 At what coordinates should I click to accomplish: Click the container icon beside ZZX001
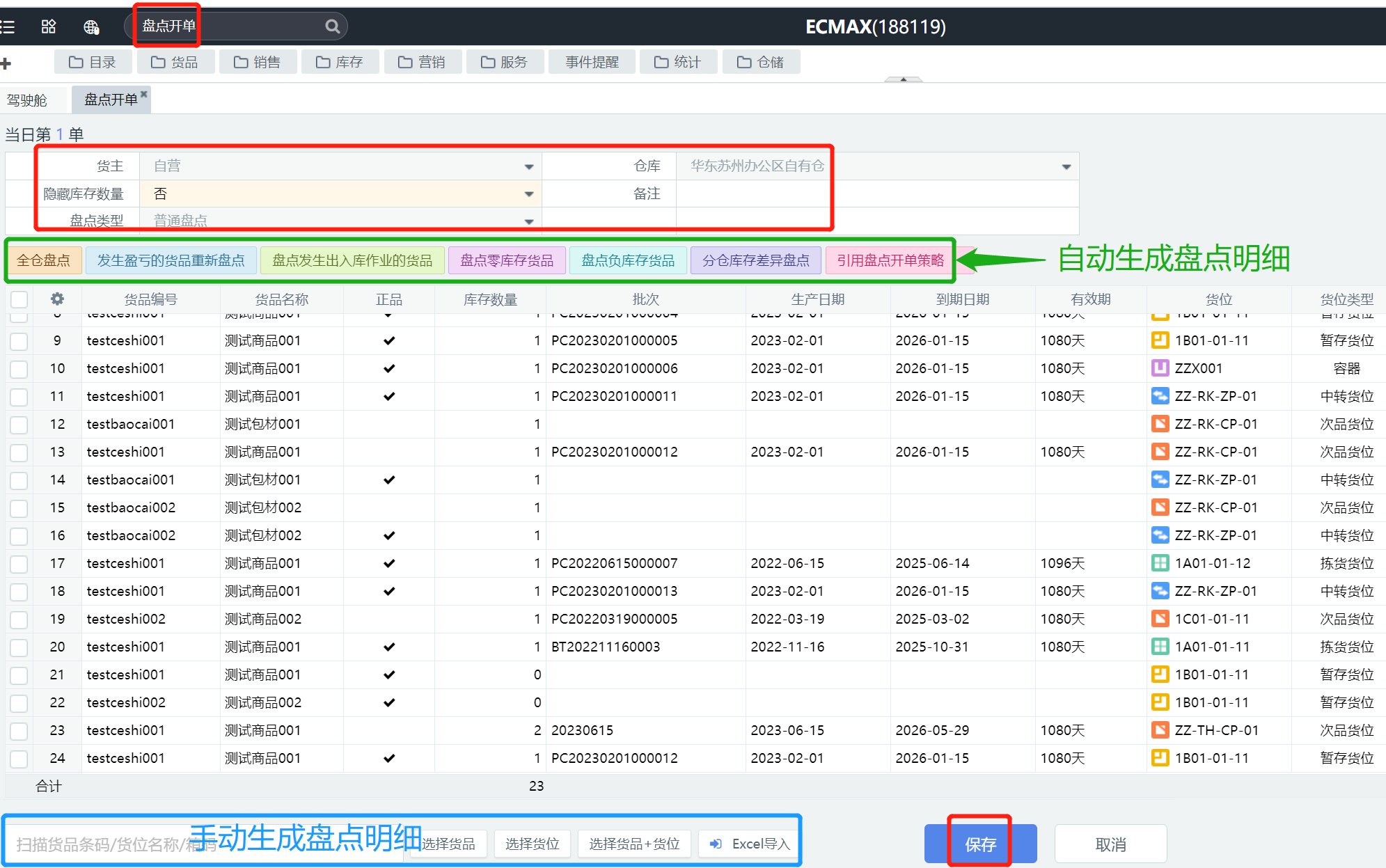click(x=1160, y=368)
